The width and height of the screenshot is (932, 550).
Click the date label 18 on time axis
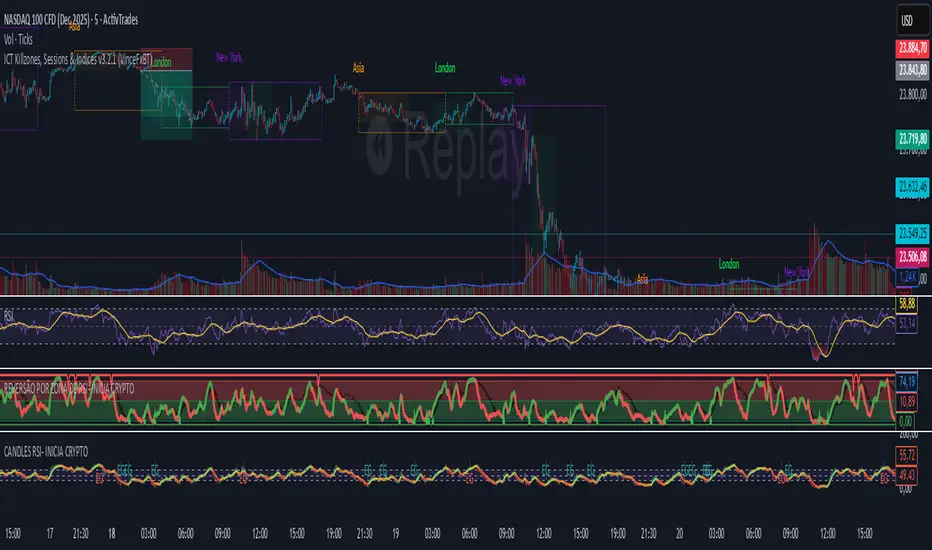(x=112, y=533)
